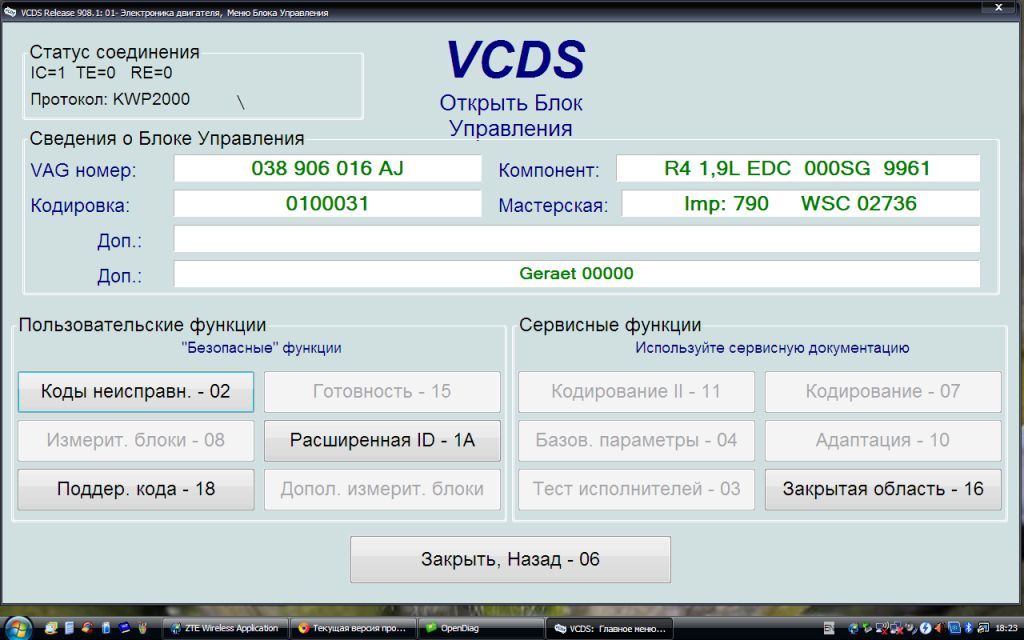
Task: Click the Используйте сервисную документацию note
Action: click(x=772, y=348)
